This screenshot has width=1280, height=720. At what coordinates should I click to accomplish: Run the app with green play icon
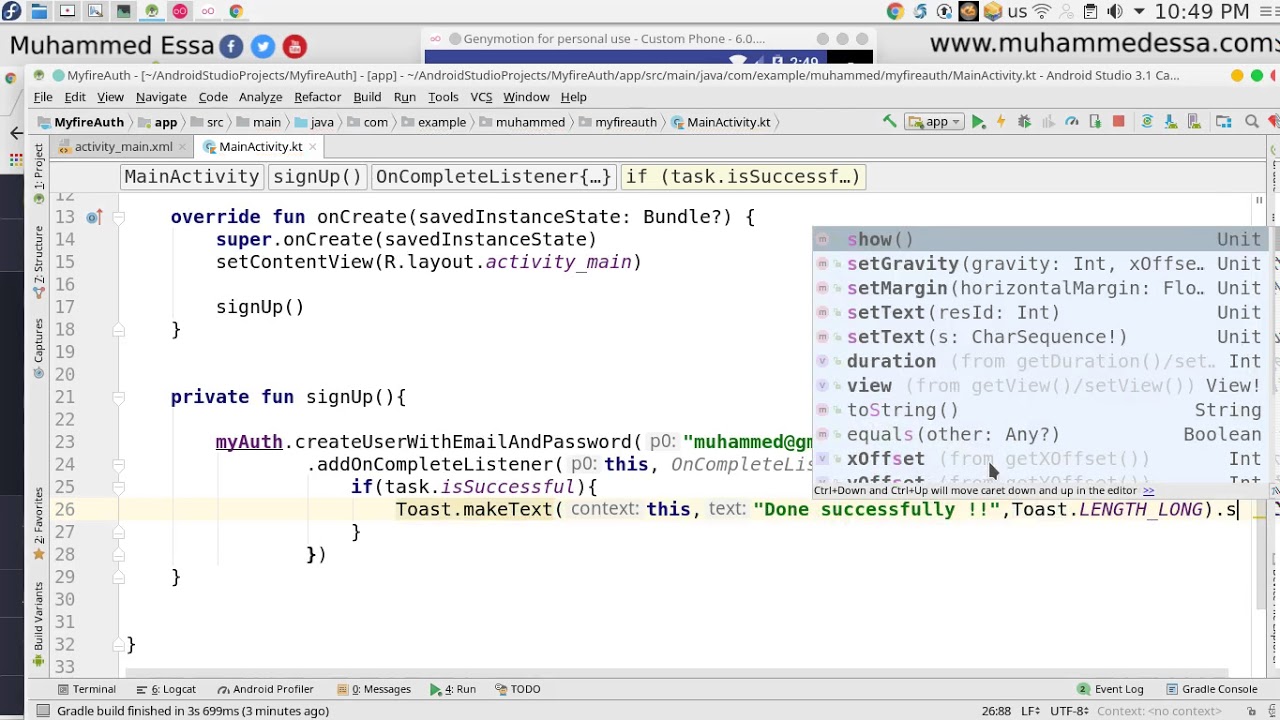click(978, 122)
